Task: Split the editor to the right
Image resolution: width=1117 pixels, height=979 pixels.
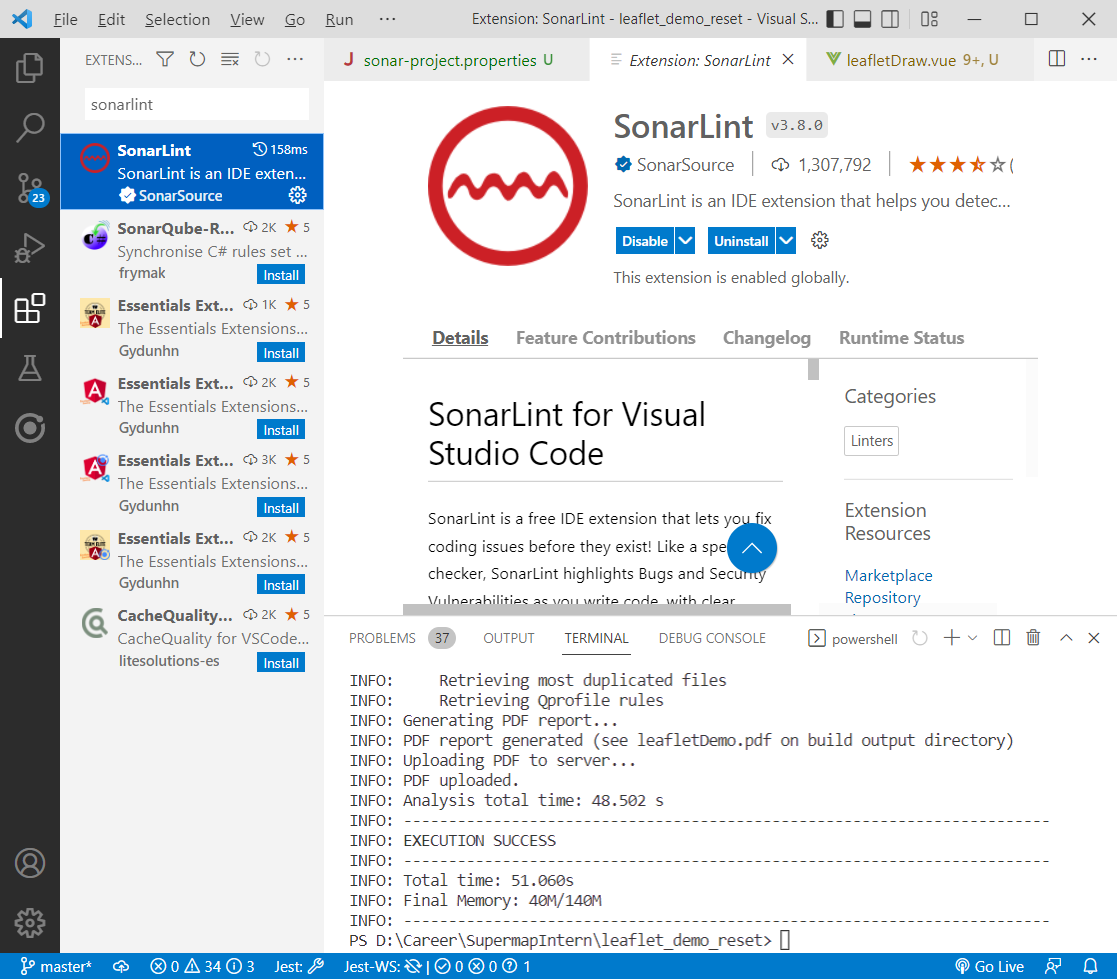Action: [1057, 59]
